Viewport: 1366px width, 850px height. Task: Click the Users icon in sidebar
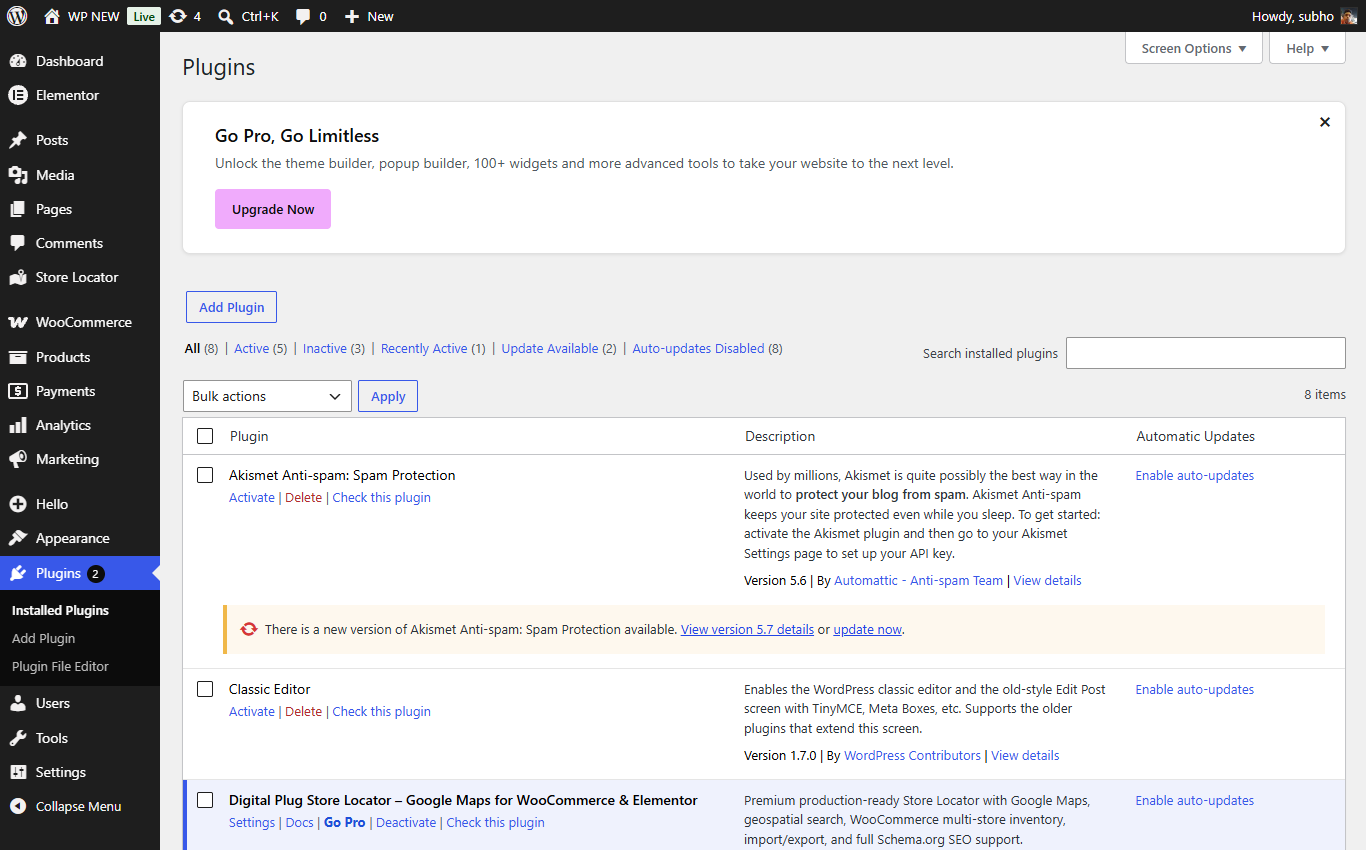point(17,703)
